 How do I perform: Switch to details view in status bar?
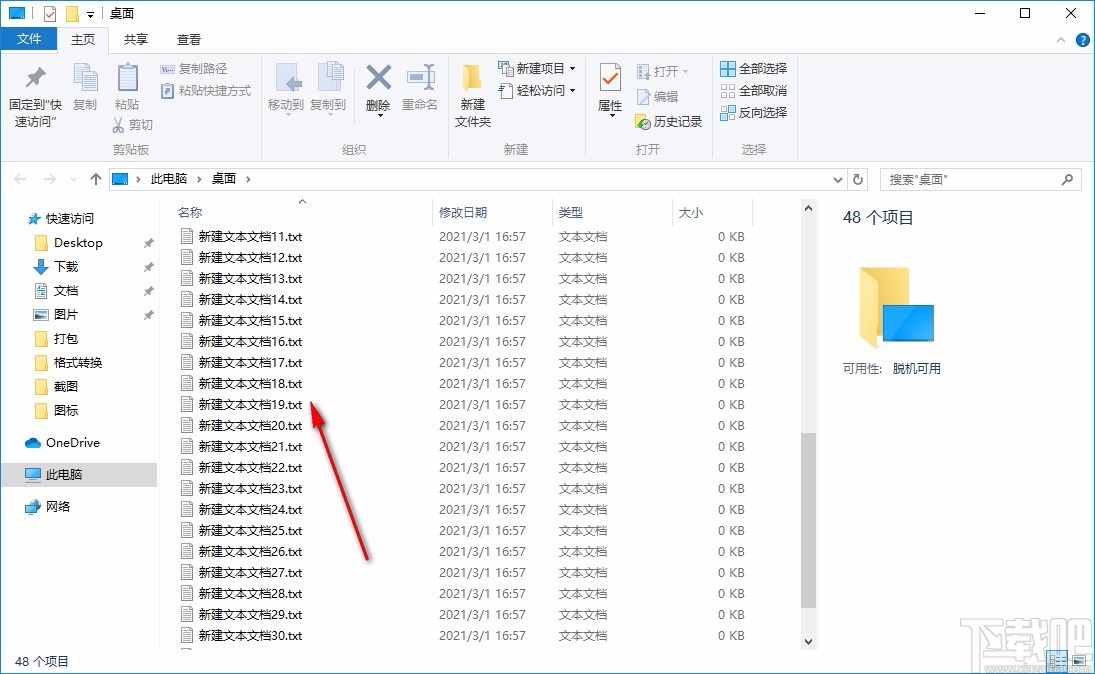pyautogui.click(x=1057, y=661)
